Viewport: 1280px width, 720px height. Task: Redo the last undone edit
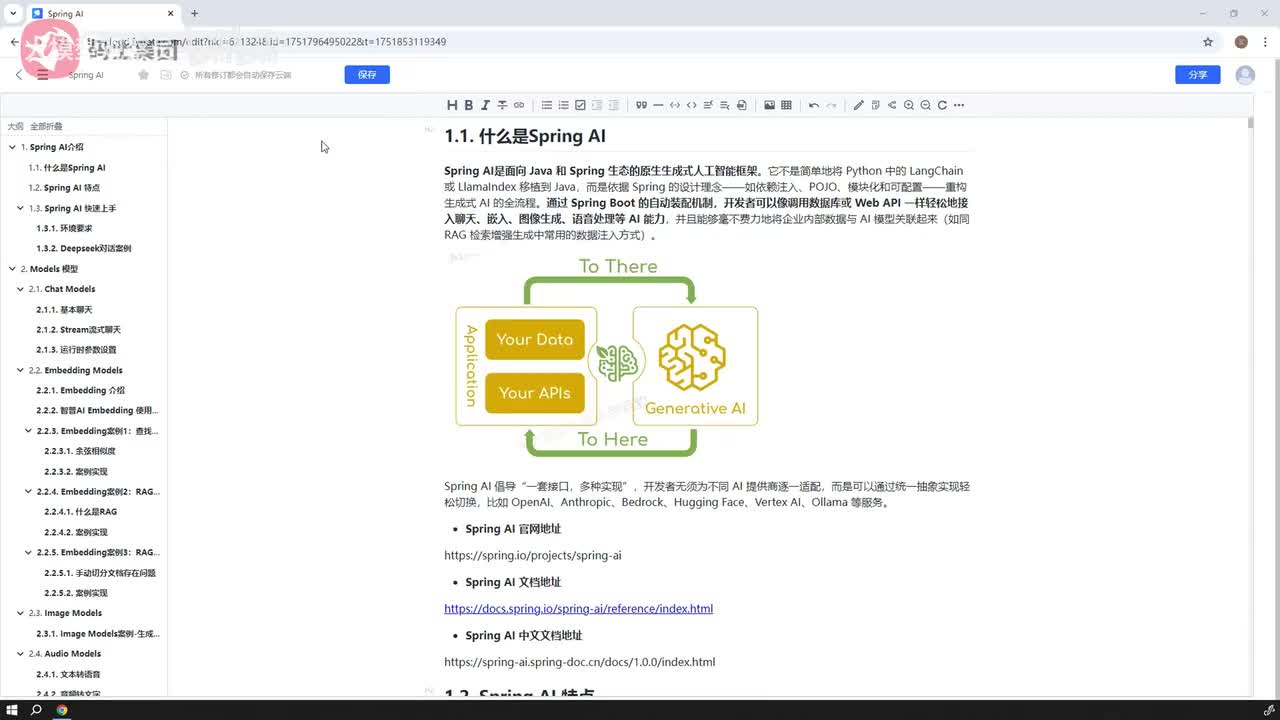(831, 105)
